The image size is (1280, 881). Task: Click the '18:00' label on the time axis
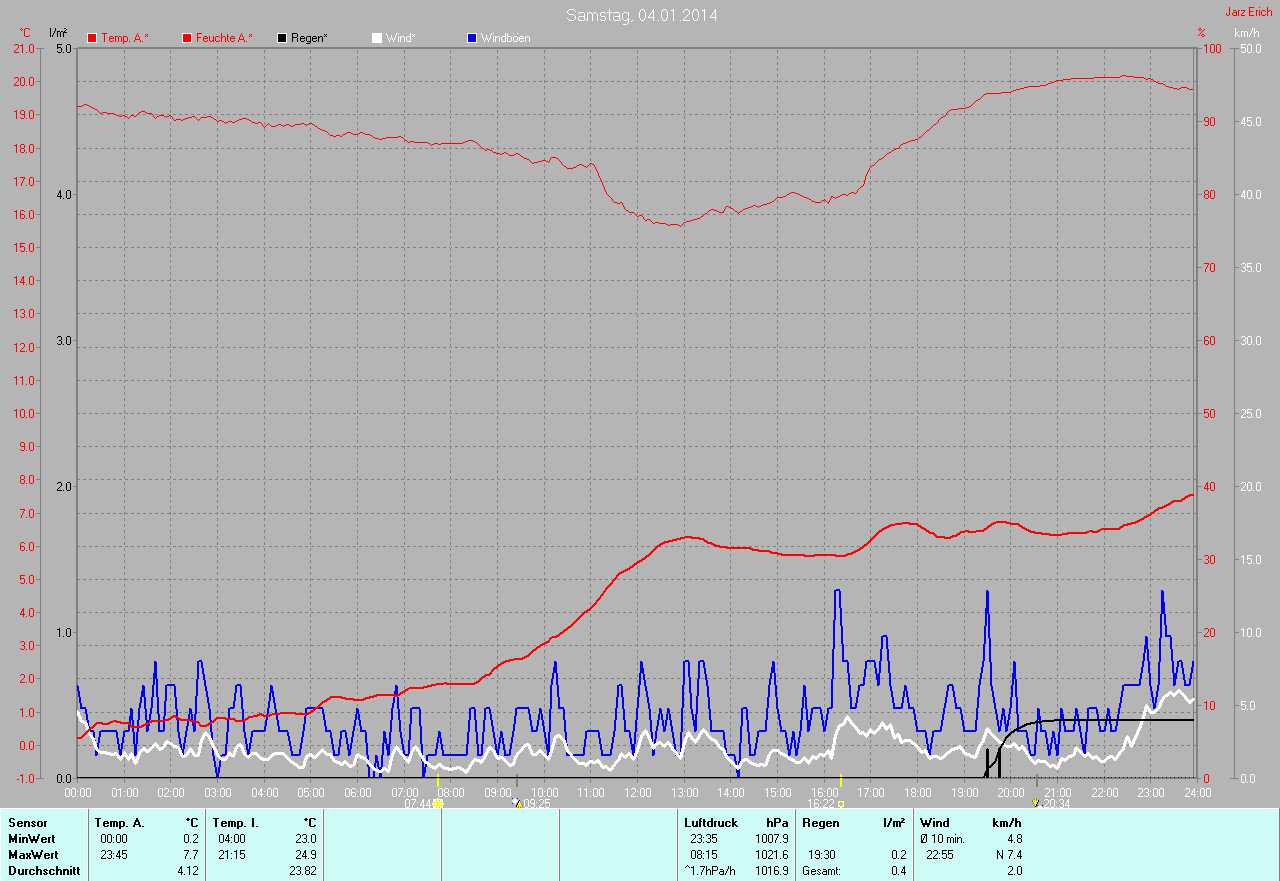point(918,792)
